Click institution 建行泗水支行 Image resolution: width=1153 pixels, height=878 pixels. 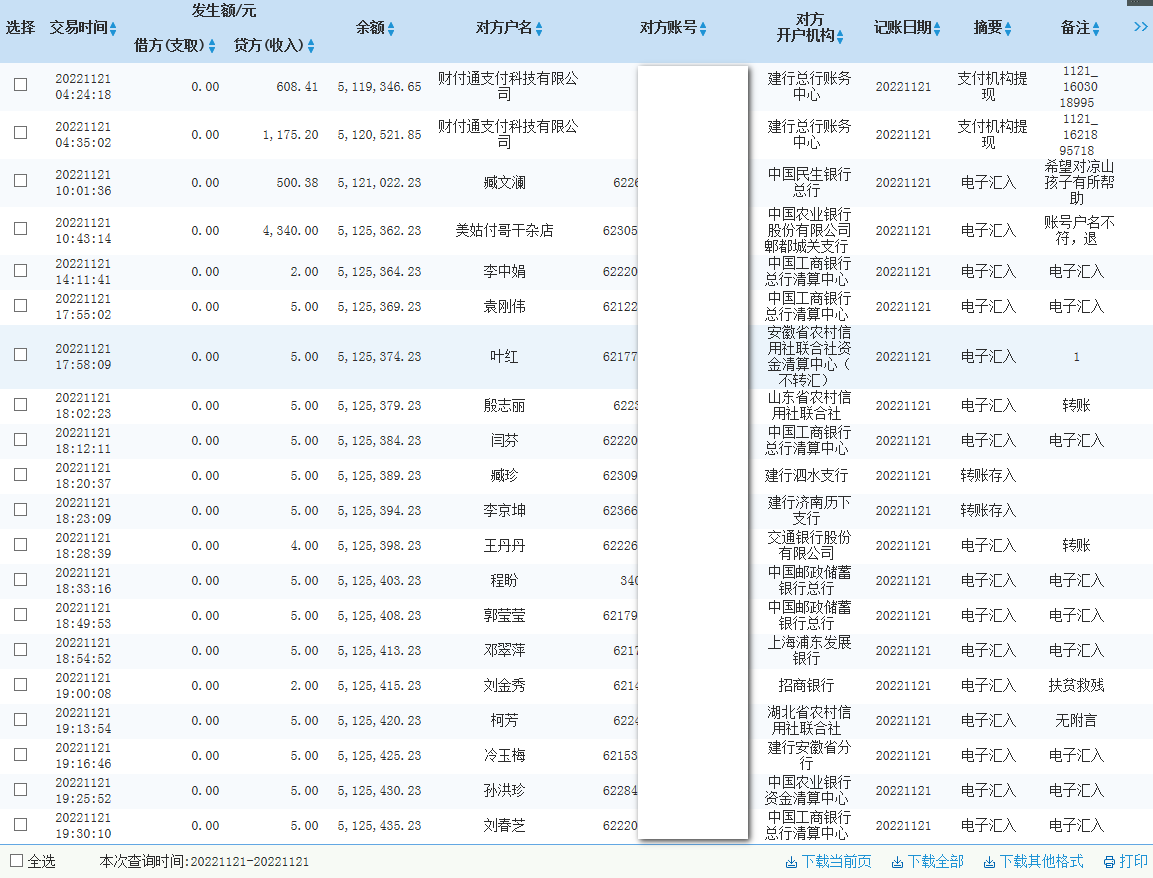click(806, 476)
